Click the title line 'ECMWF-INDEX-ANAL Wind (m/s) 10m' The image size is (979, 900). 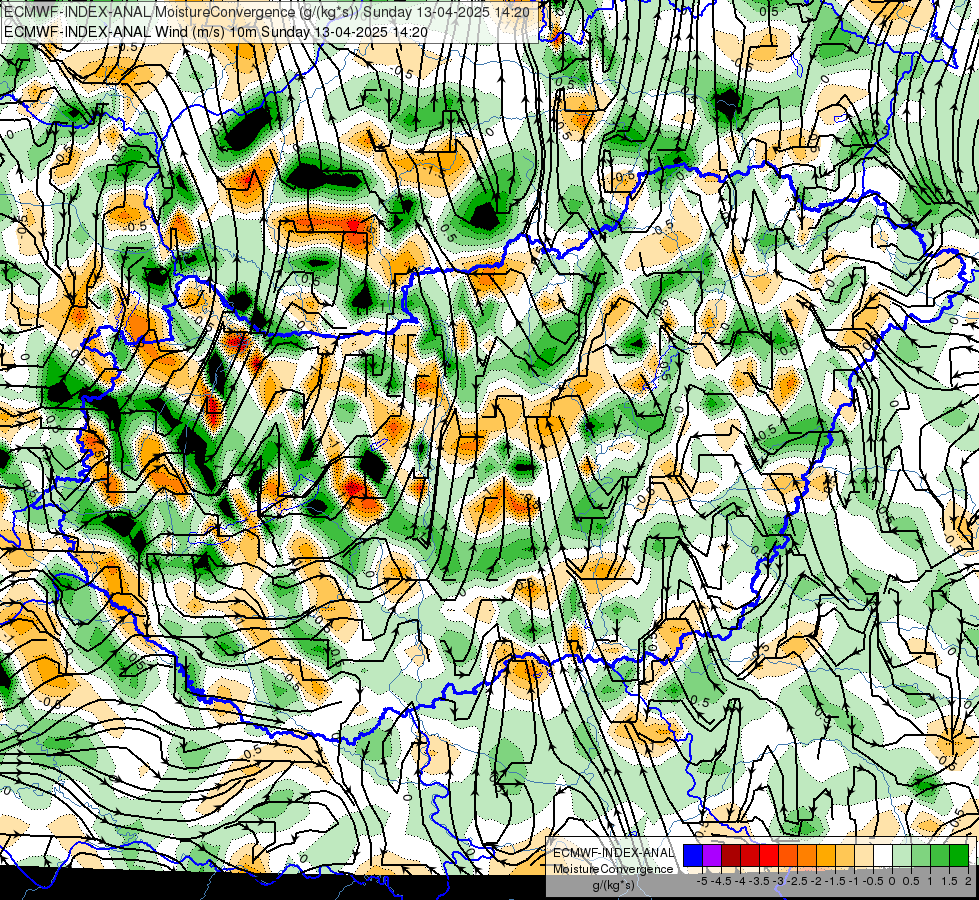pyautogui.click(x=130, y=32)
